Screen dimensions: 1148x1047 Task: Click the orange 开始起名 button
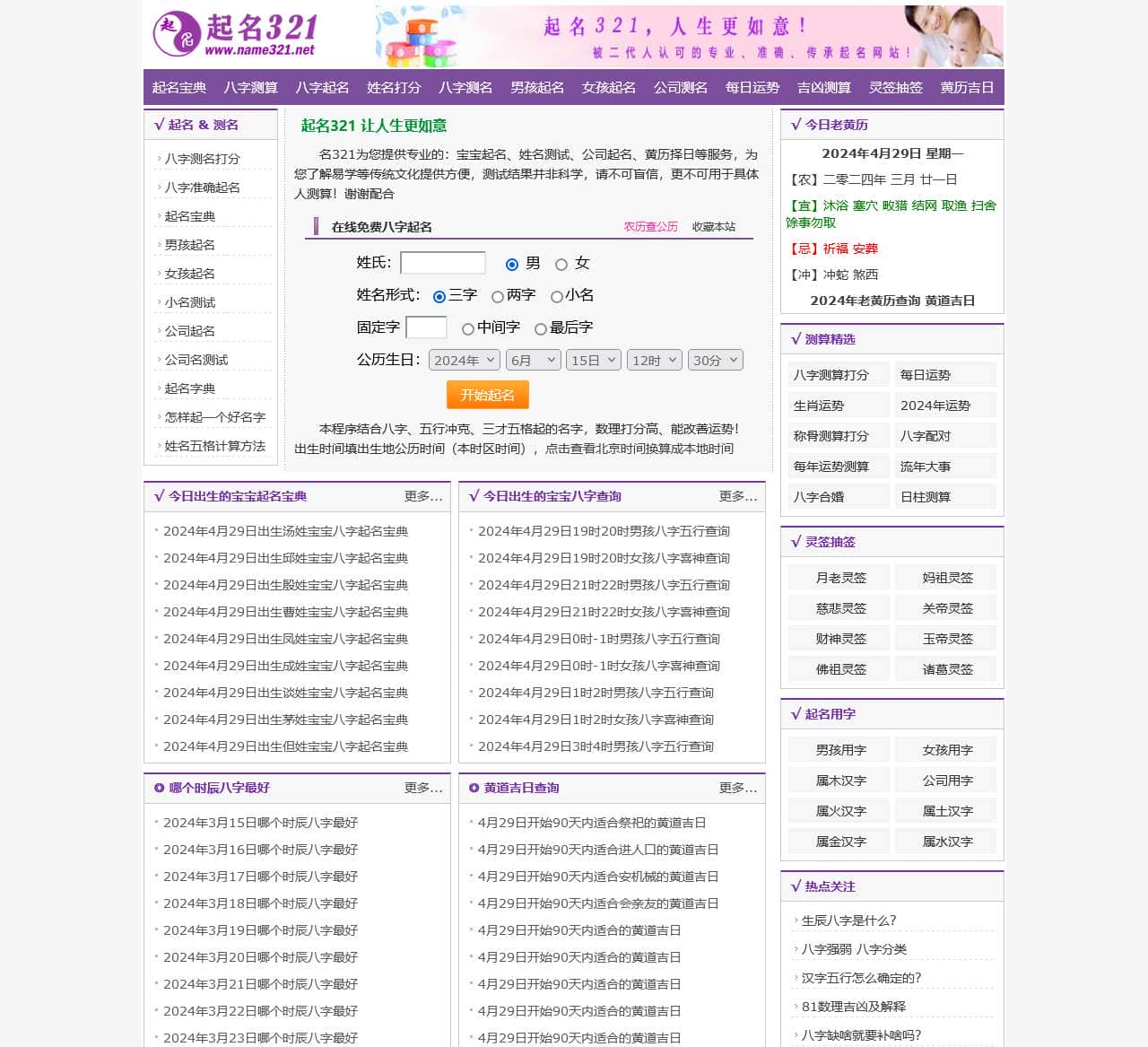click(487, 394)
